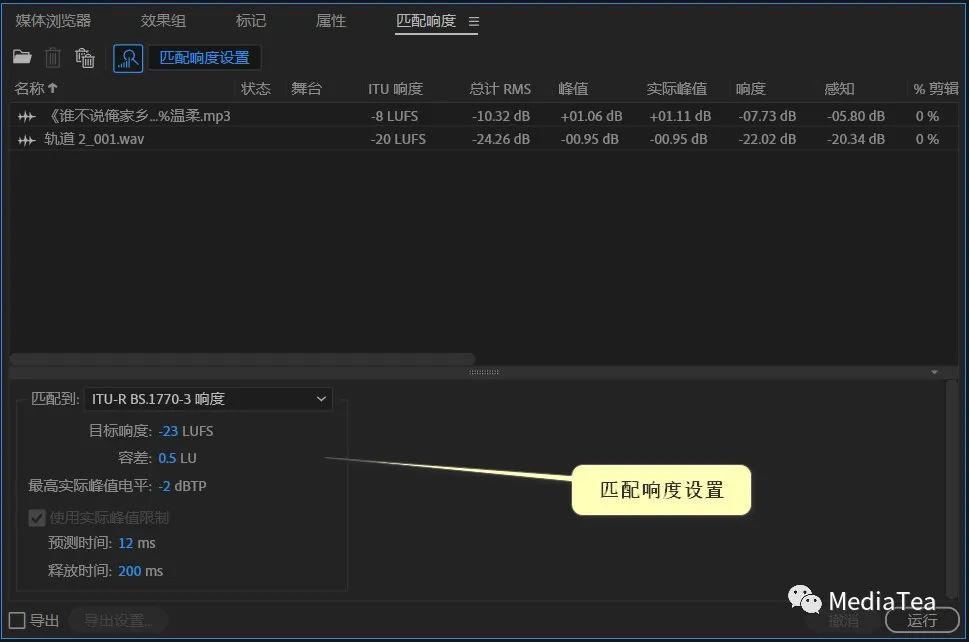Viewport: 969px width, 642px height.
Task: Click the -22.02 dB loudness cell
Action: (768, 139)
